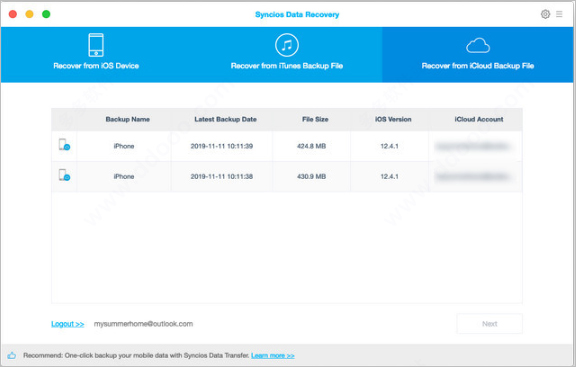Click 12.4.1 version in 430.9 MB row
576x367 pixels.
pos(389,176)
